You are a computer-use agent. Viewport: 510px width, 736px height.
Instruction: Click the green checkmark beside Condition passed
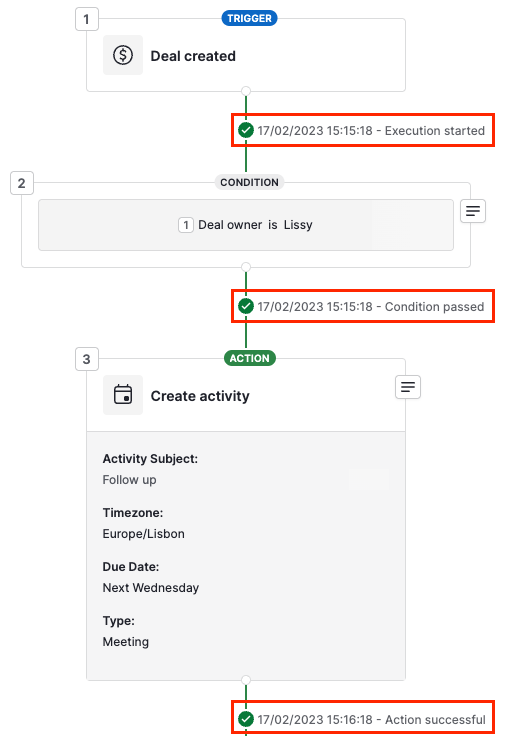click(246, 306)
